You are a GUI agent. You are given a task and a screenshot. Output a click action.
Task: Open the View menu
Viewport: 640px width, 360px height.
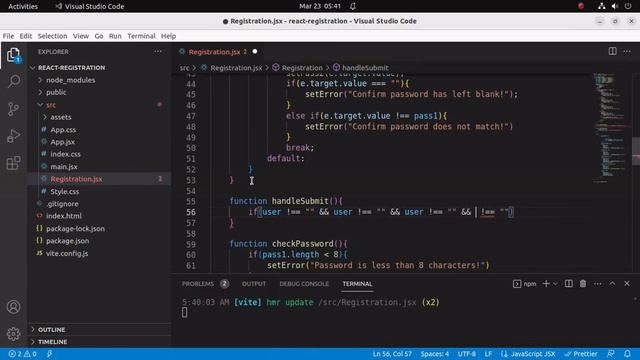coord(81,36)
